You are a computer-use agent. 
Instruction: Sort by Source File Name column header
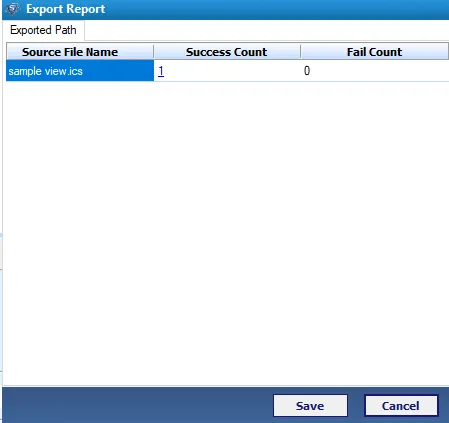[80, 52]
